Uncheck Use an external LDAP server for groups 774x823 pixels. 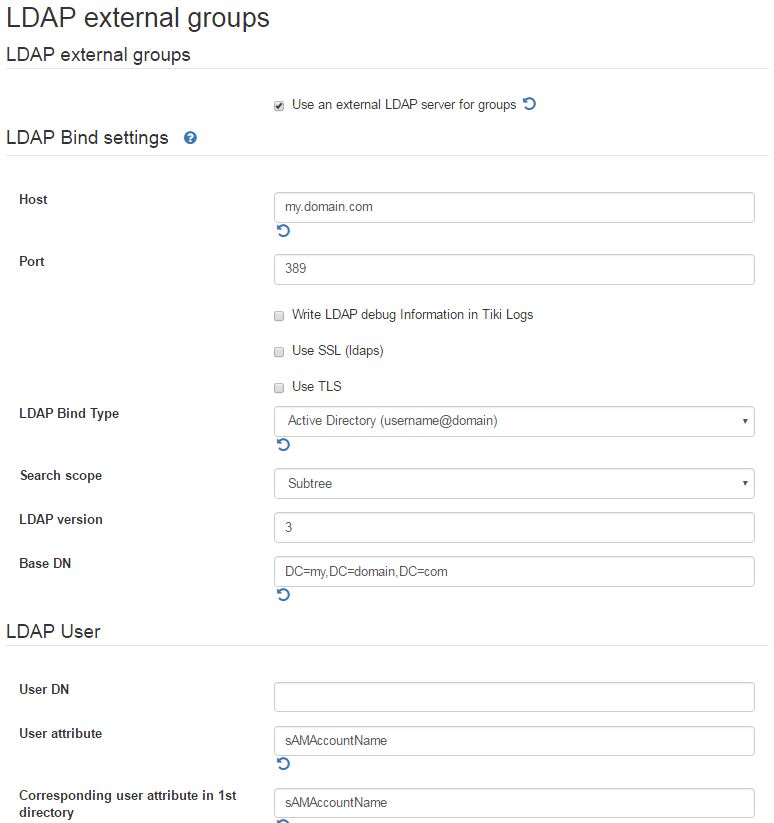[279, 105]
